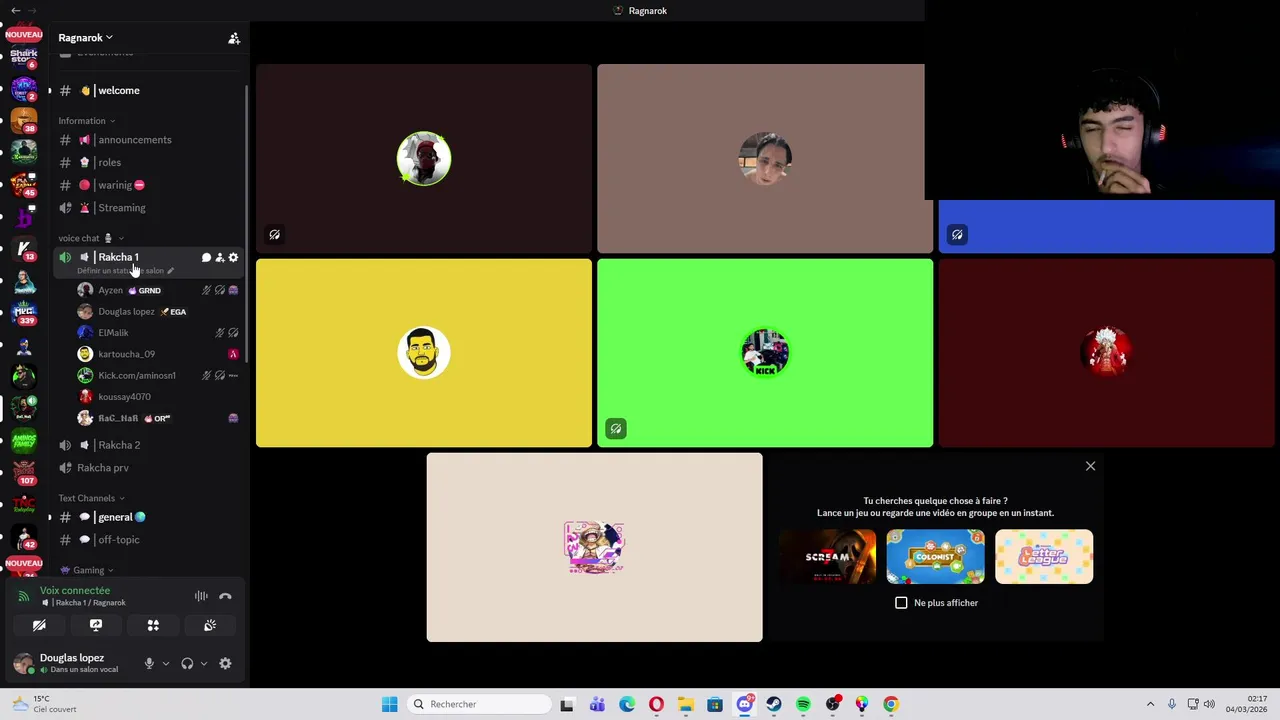
Task: Click the invite members icon beside Ragnarok
Action: pyautogui.click(x=234, y=38)
